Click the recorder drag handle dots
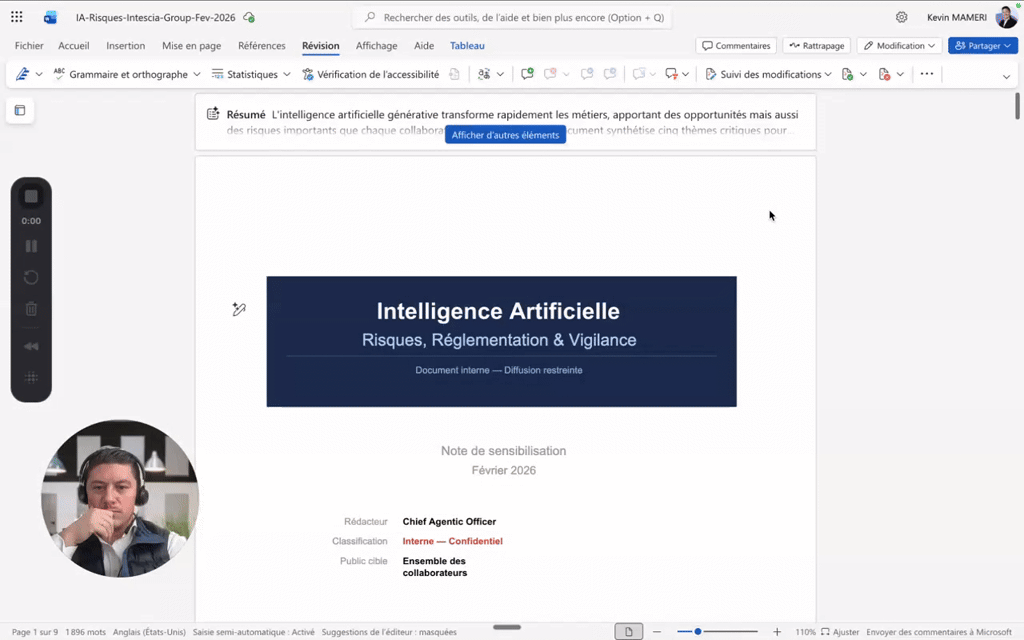Viewport: 1024px width, 640px height. (31, 377)
